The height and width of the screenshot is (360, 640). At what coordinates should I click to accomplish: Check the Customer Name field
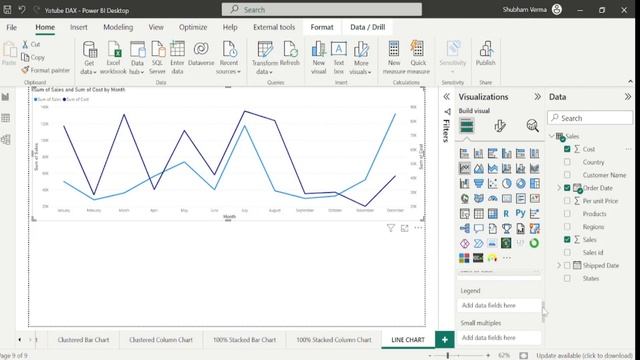tap(567, 175)
